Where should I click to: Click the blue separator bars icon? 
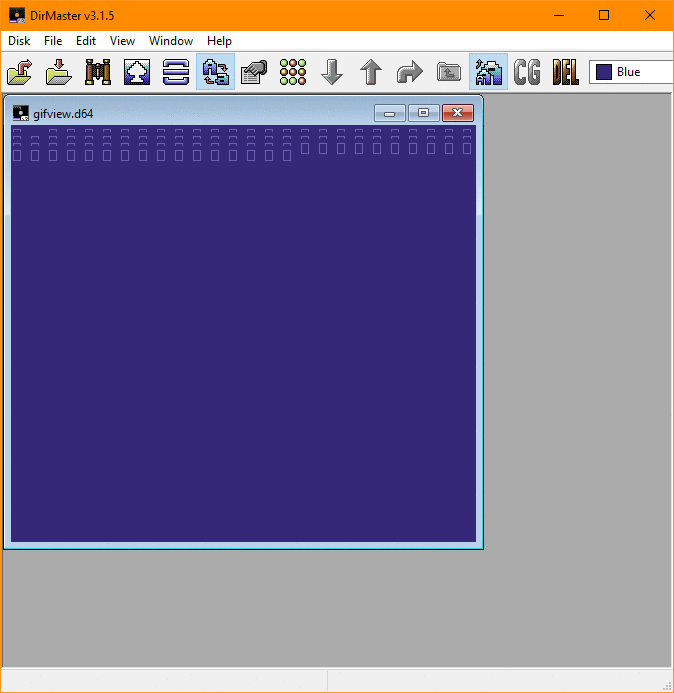pos(176,72)
